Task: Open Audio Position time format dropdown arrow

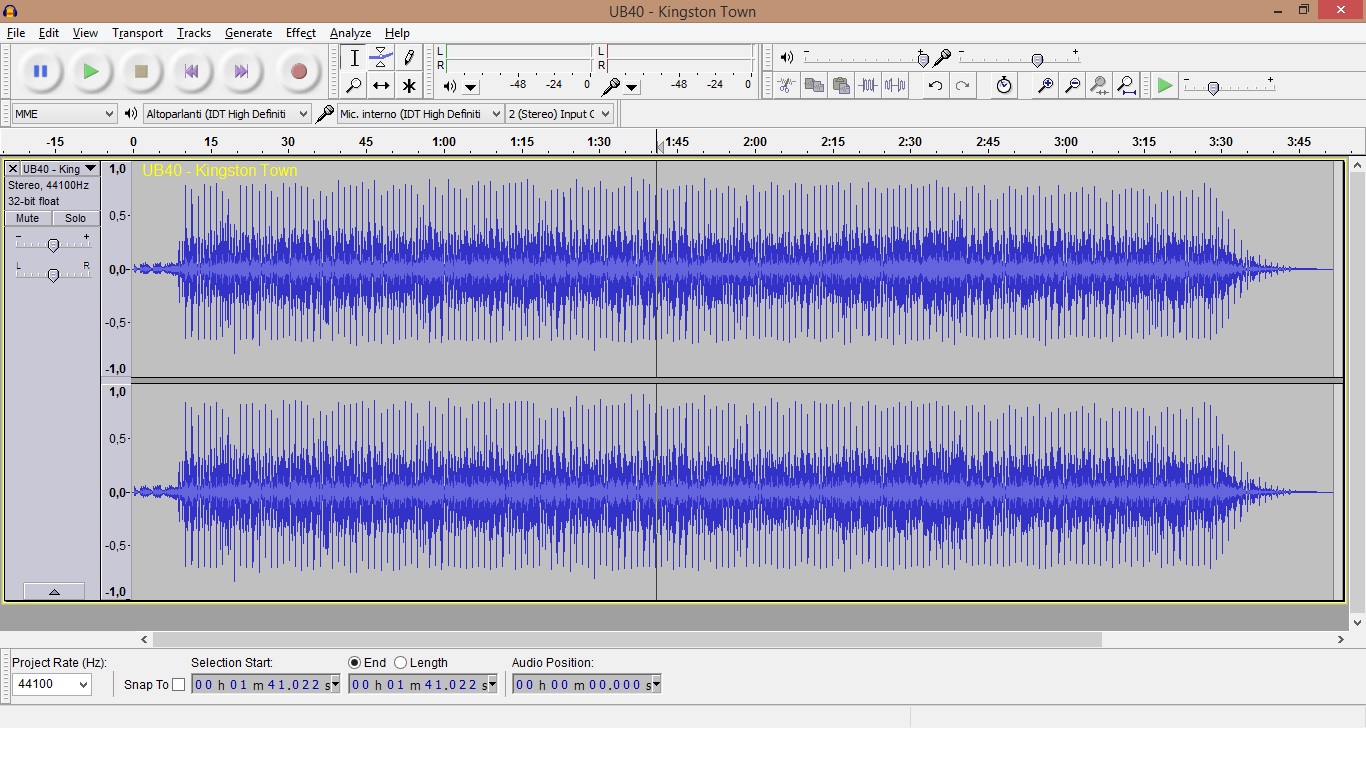Action: [656, 684]
